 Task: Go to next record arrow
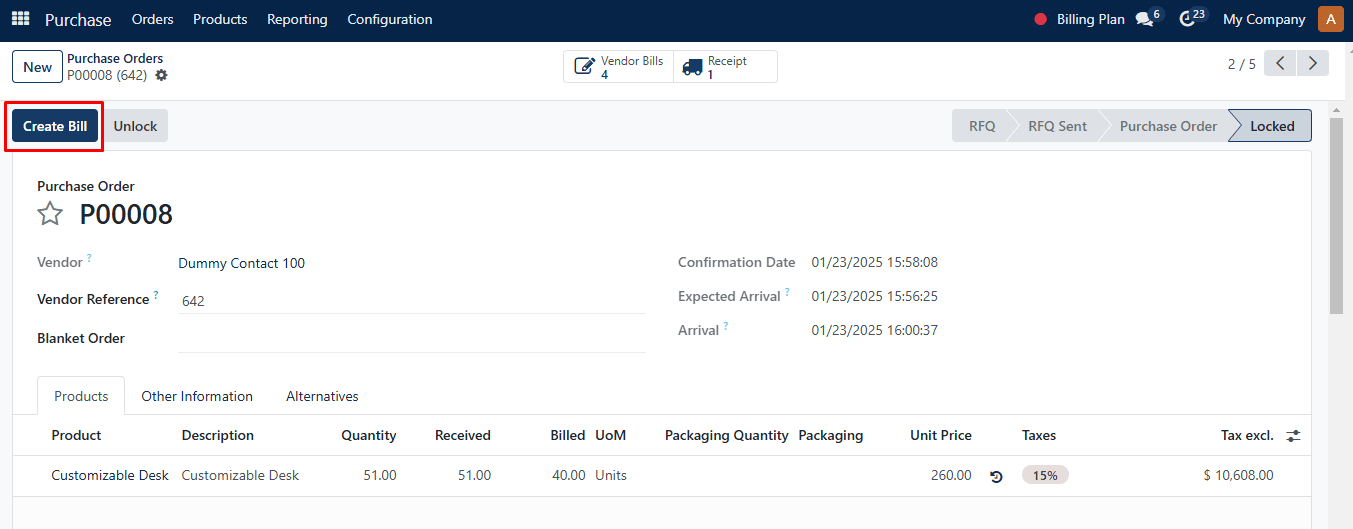click(1313, 64)
